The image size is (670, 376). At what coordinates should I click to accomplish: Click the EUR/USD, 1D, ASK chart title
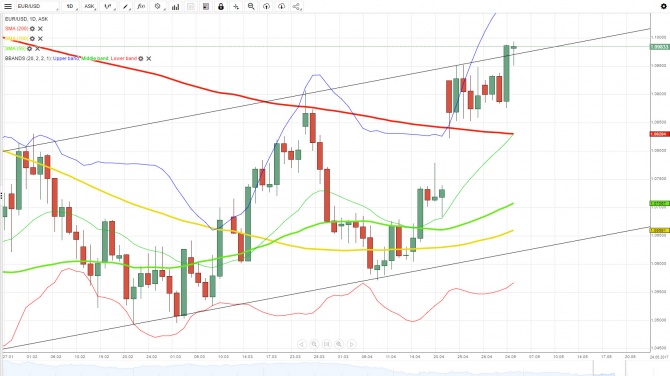click(26, 19)
